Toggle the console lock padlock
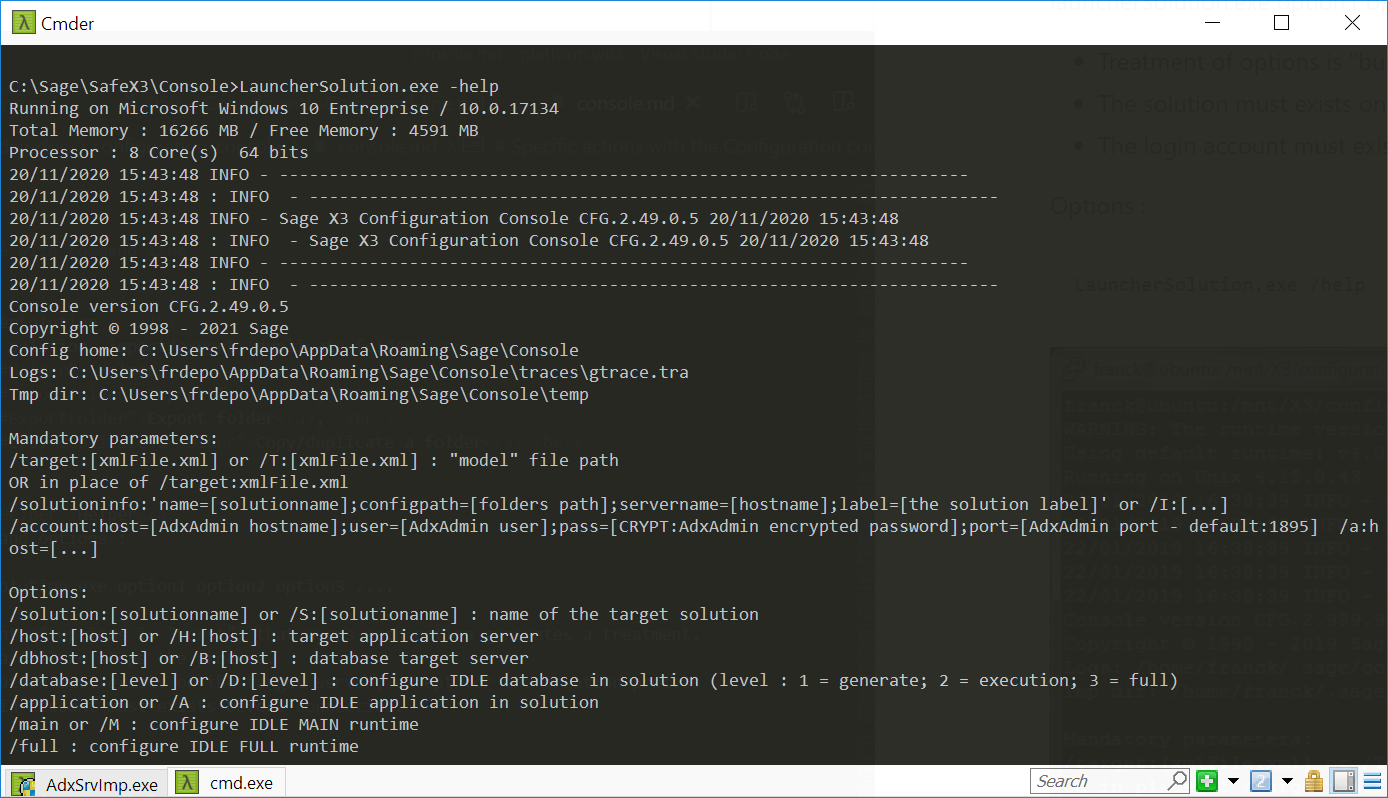 (x=1312, y=781)
